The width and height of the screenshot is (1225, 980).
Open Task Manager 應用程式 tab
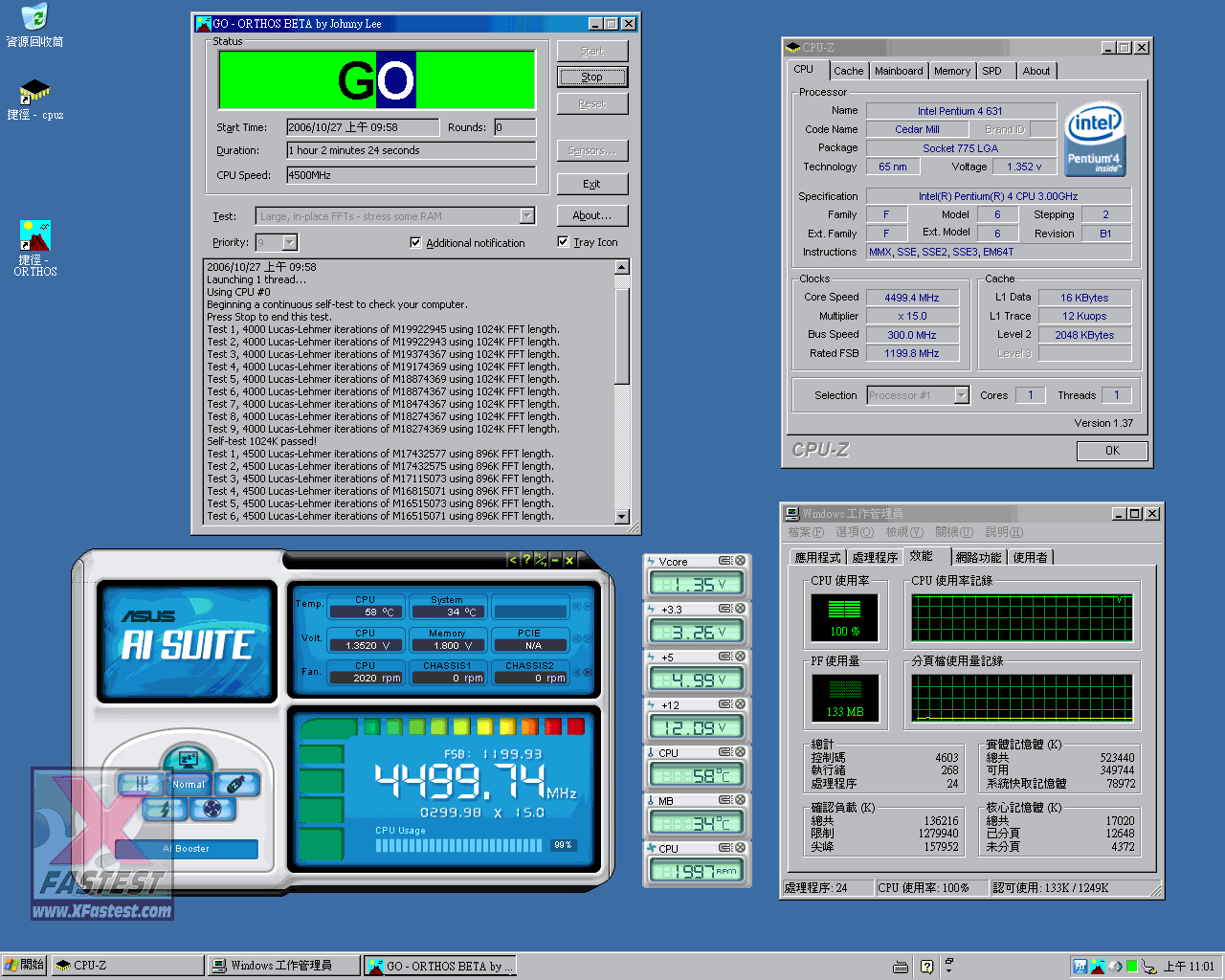point(817,557)
